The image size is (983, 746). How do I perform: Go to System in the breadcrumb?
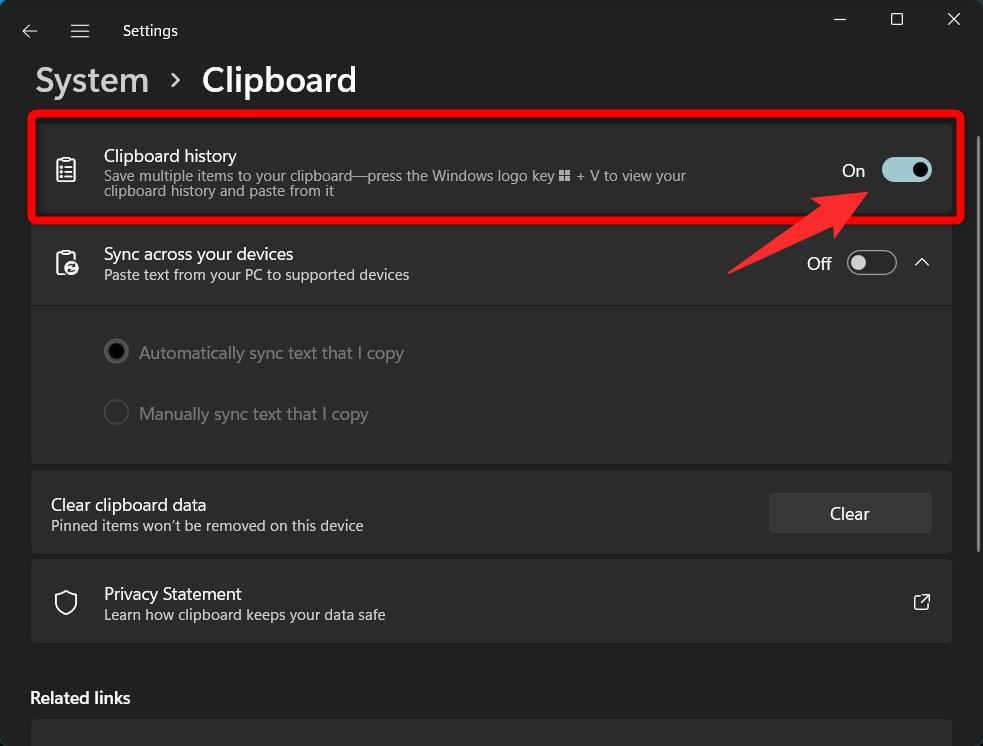tap(92, 80)
